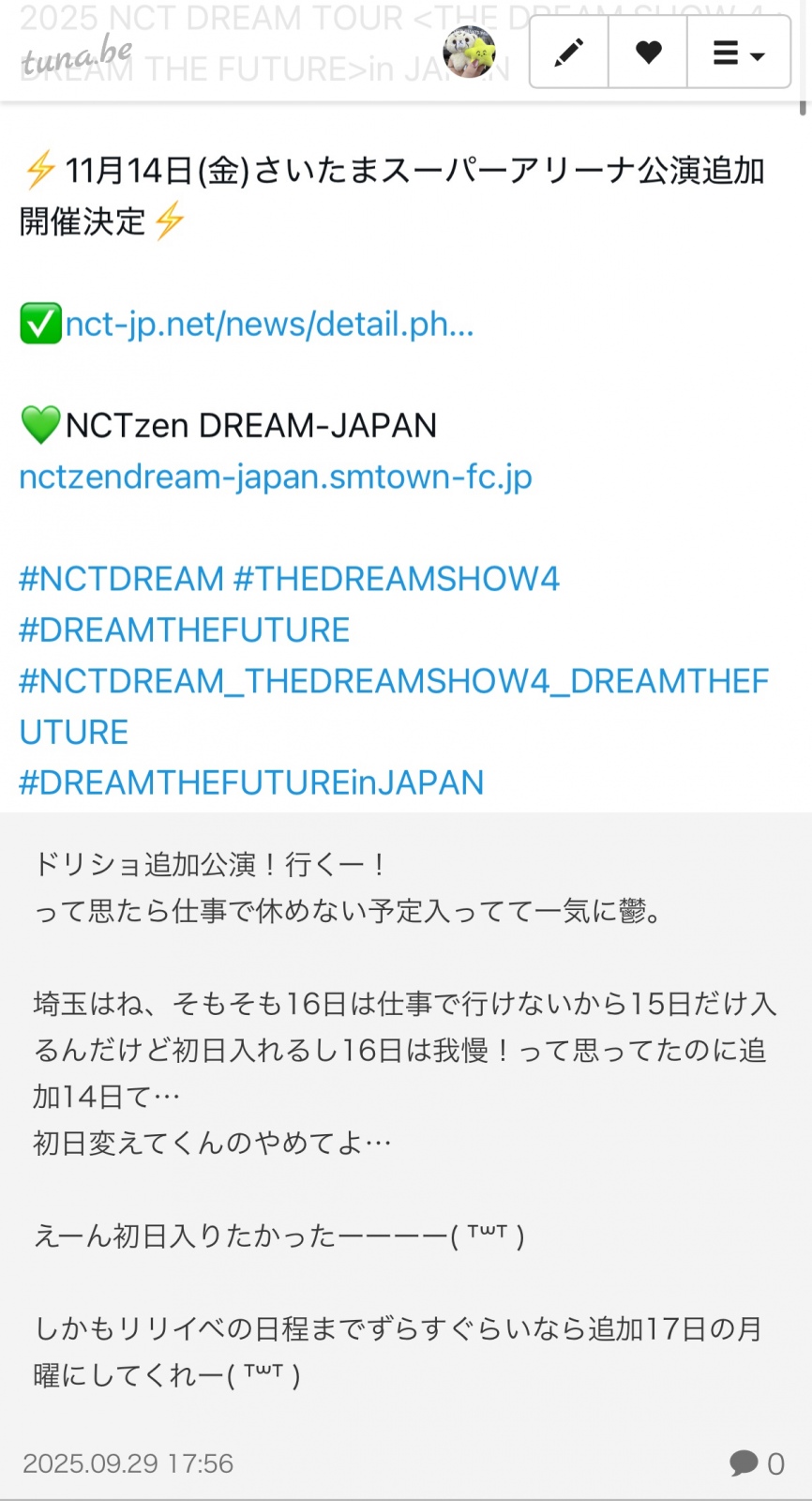Click the #DREAMTHEFUTURE hashtag
This screenshot has height=1501, width=812.
click(x=185, y=629)
